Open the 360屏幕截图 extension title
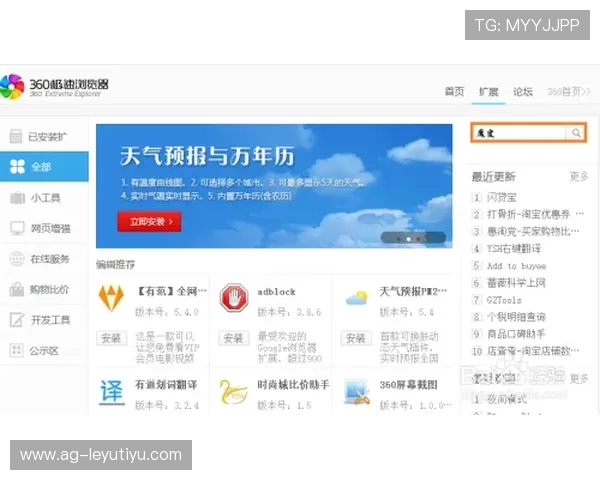Viewport: 600px width, 480px height. point(408,385)
